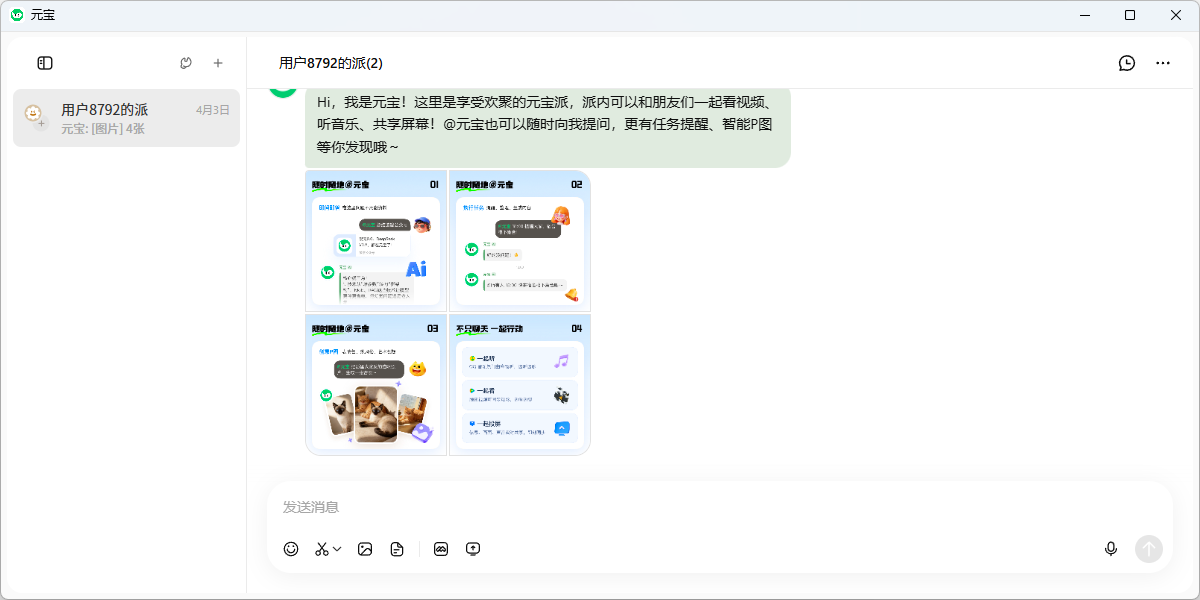The width and height of the screenshot is (1200, 600).
Task: Open the clock history icon in header
Action: tap(1127, 63)
